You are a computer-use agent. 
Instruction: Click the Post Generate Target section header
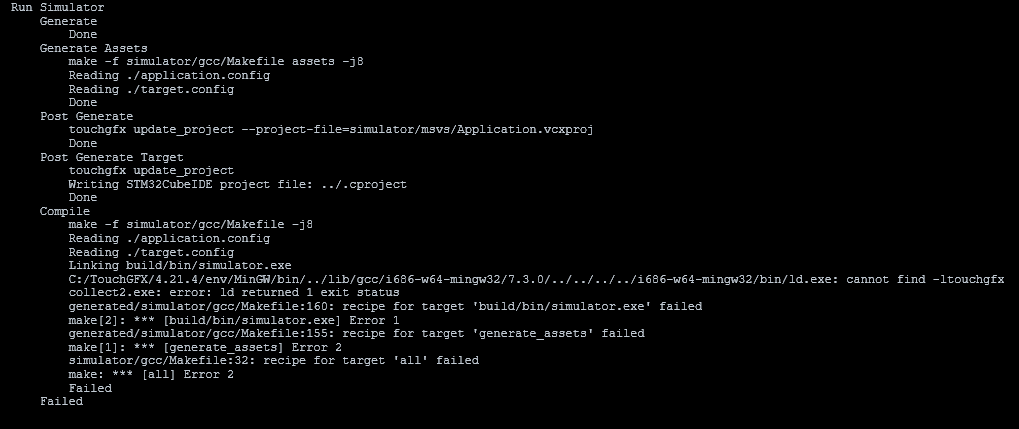111,157
